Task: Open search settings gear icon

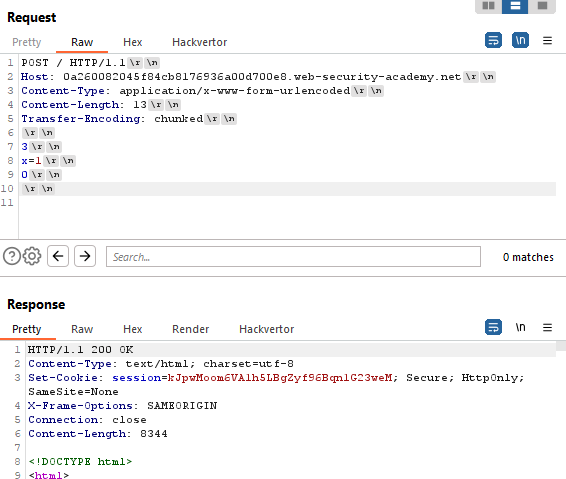Action: point(32,256)
